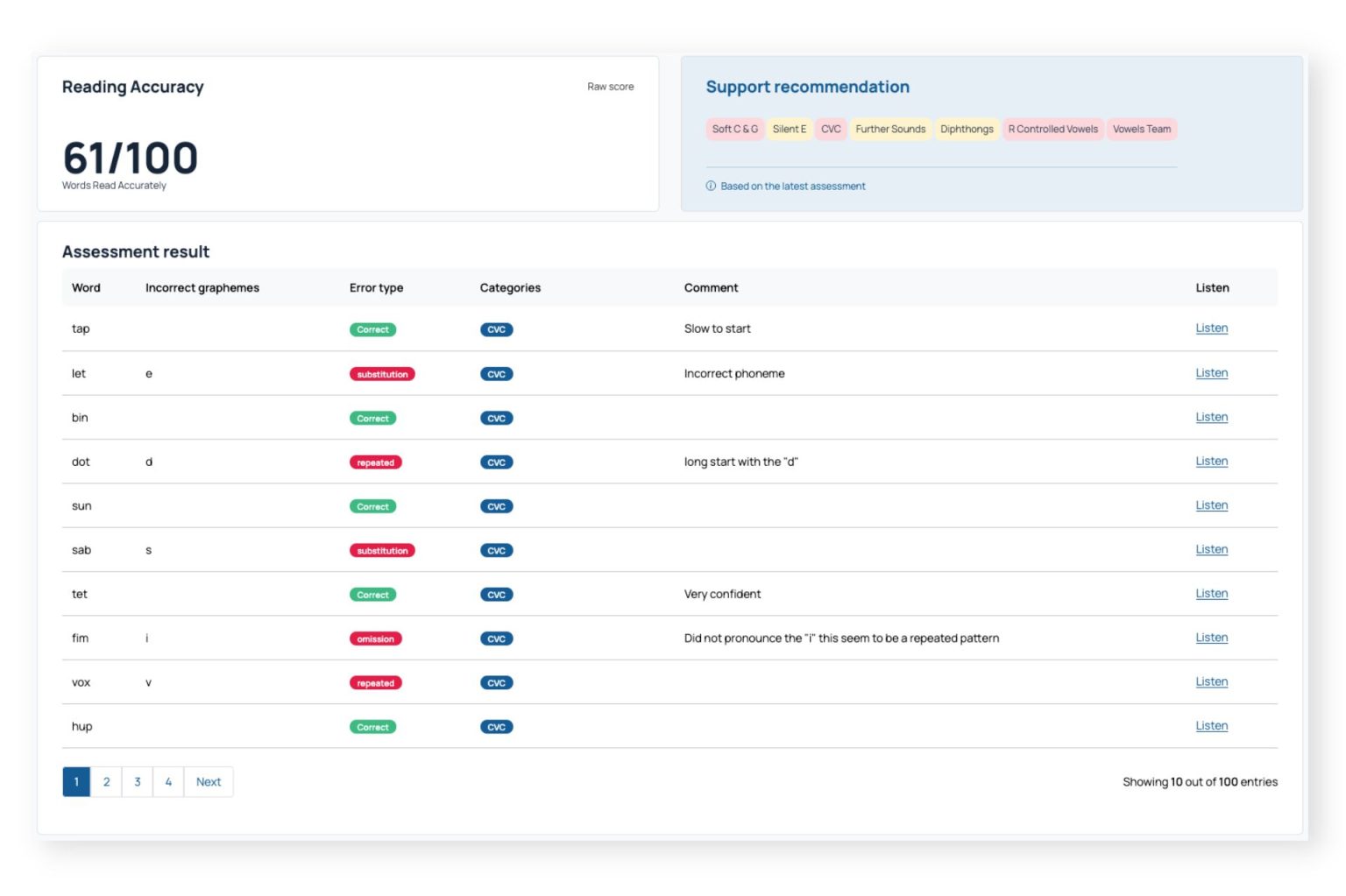Screen dimensions: 1346x896
Task: Click the Vowels Team tag
Action: [x=1141, y=130]
